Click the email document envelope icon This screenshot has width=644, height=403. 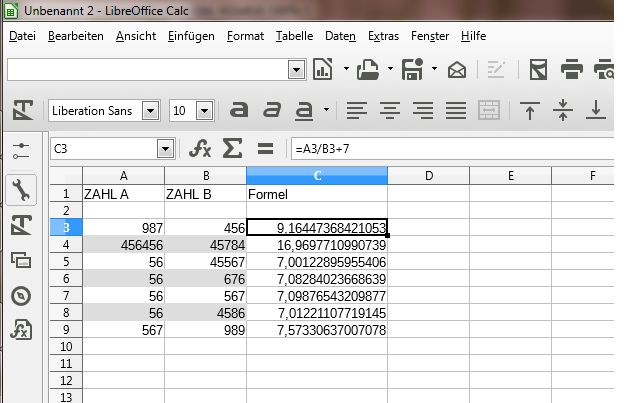point(457,69)
